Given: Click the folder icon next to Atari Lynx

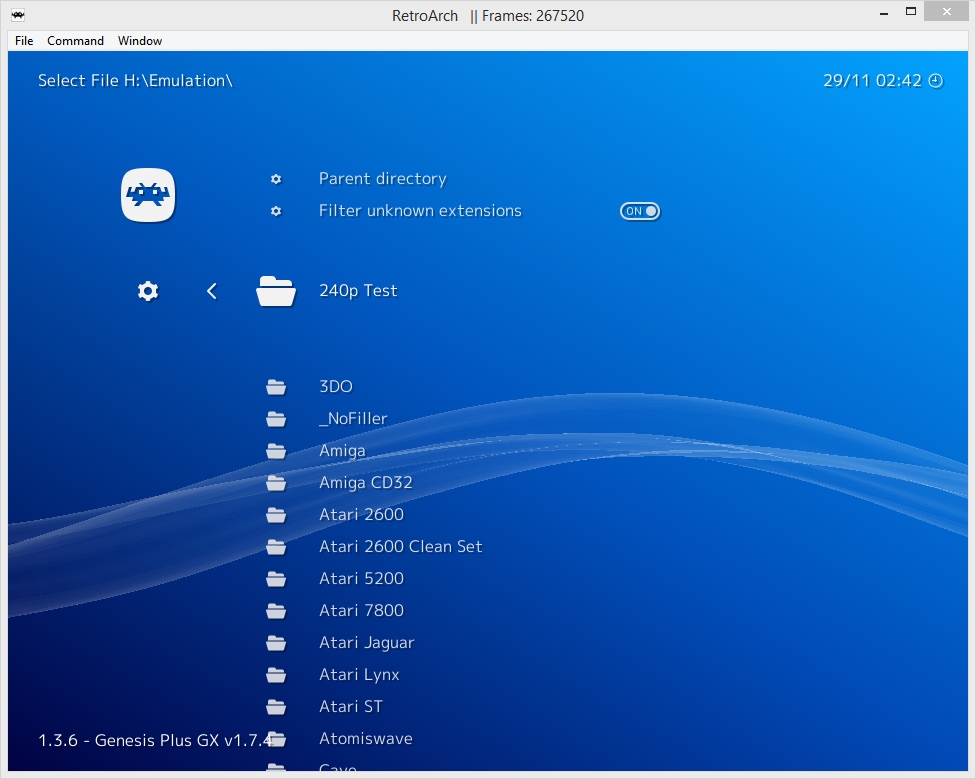Looking at the screenshot, I should (276, 675).
